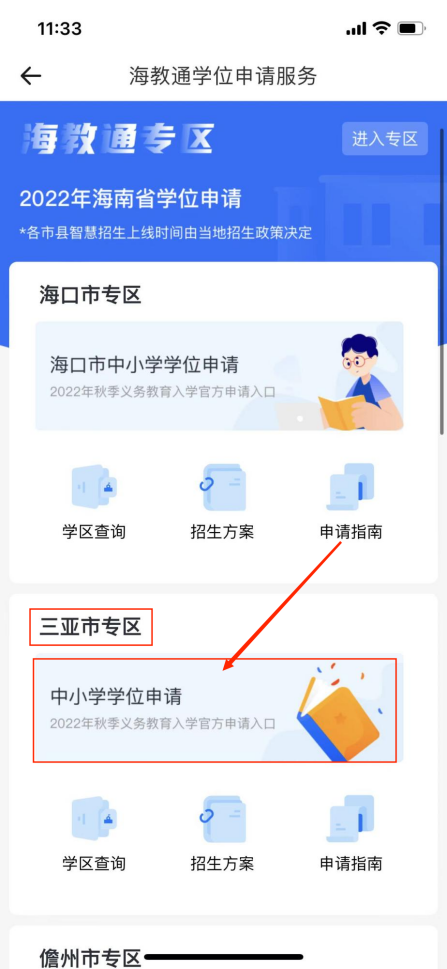Tap the reading boy illustration
The image size is (447, 969).
point(360,382)
